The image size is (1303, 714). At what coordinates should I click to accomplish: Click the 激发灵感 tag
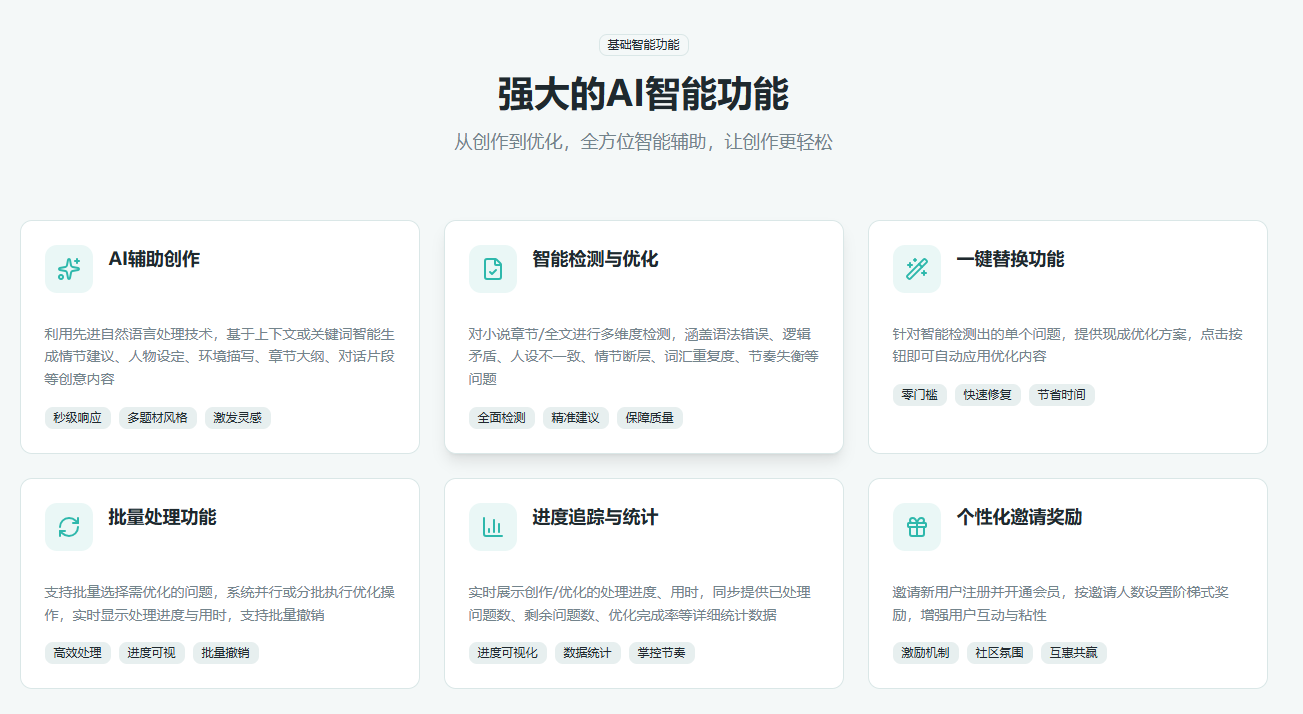coord(237,417)
